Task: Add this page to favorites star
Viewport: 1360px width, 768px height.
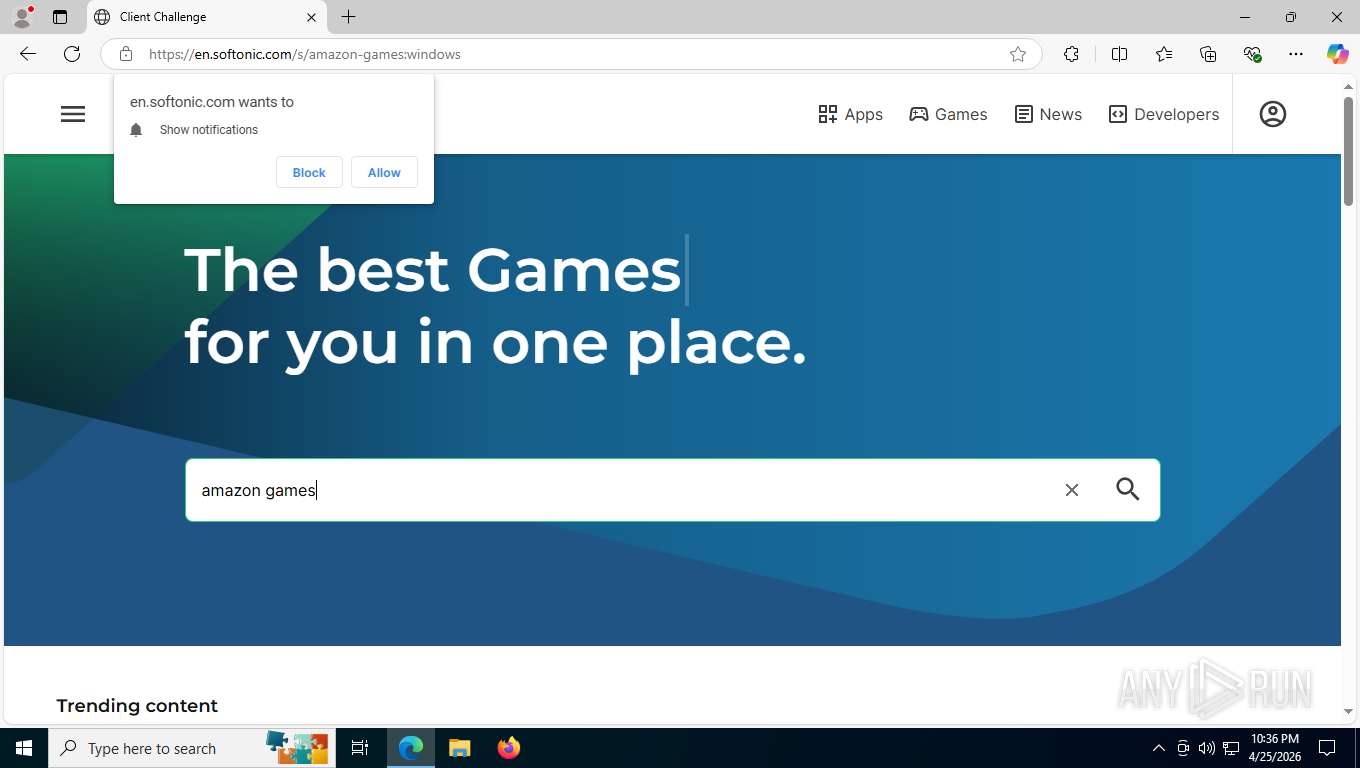Action: (x=1018, y=54)
